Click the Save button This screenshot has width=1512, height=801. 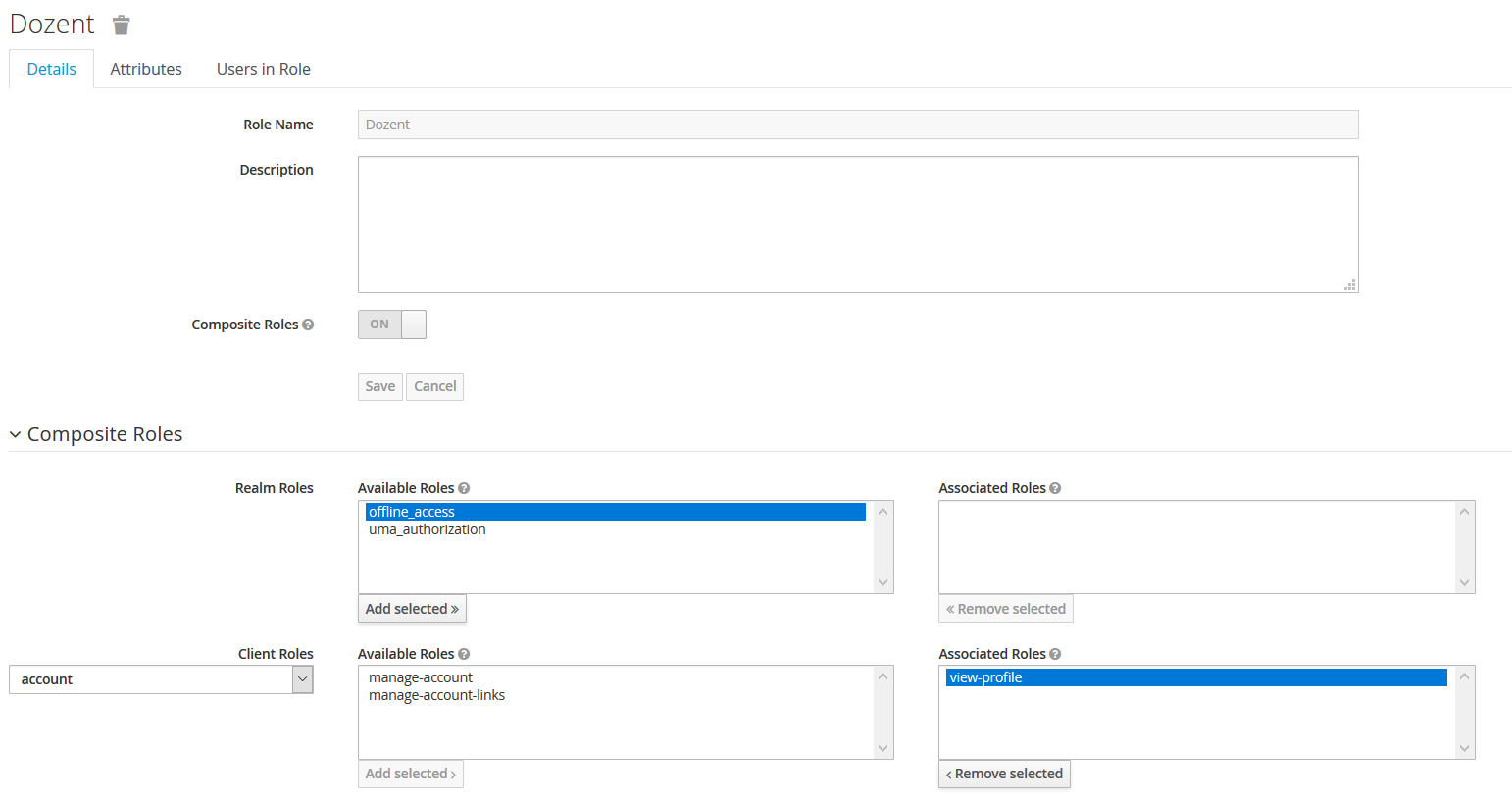tap(380, 386)
